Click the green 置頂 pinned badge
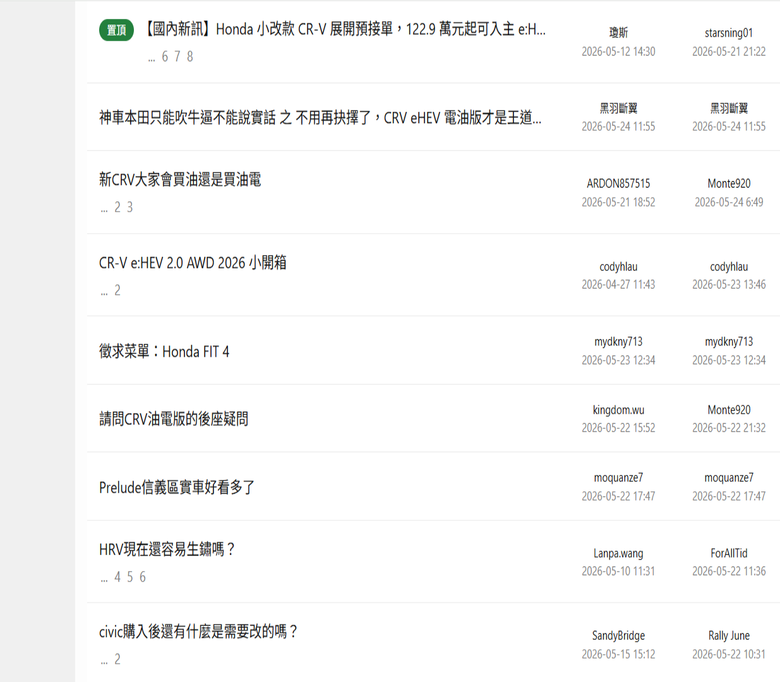Screen dimensions: 780x682 (x=116, y=30)
